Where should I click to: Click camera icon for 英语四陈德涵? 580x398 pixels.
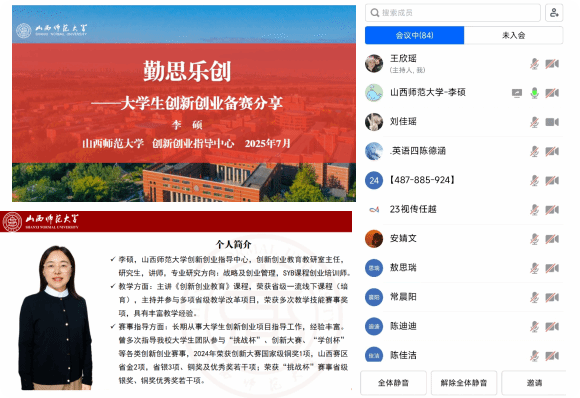coord(552,151)
